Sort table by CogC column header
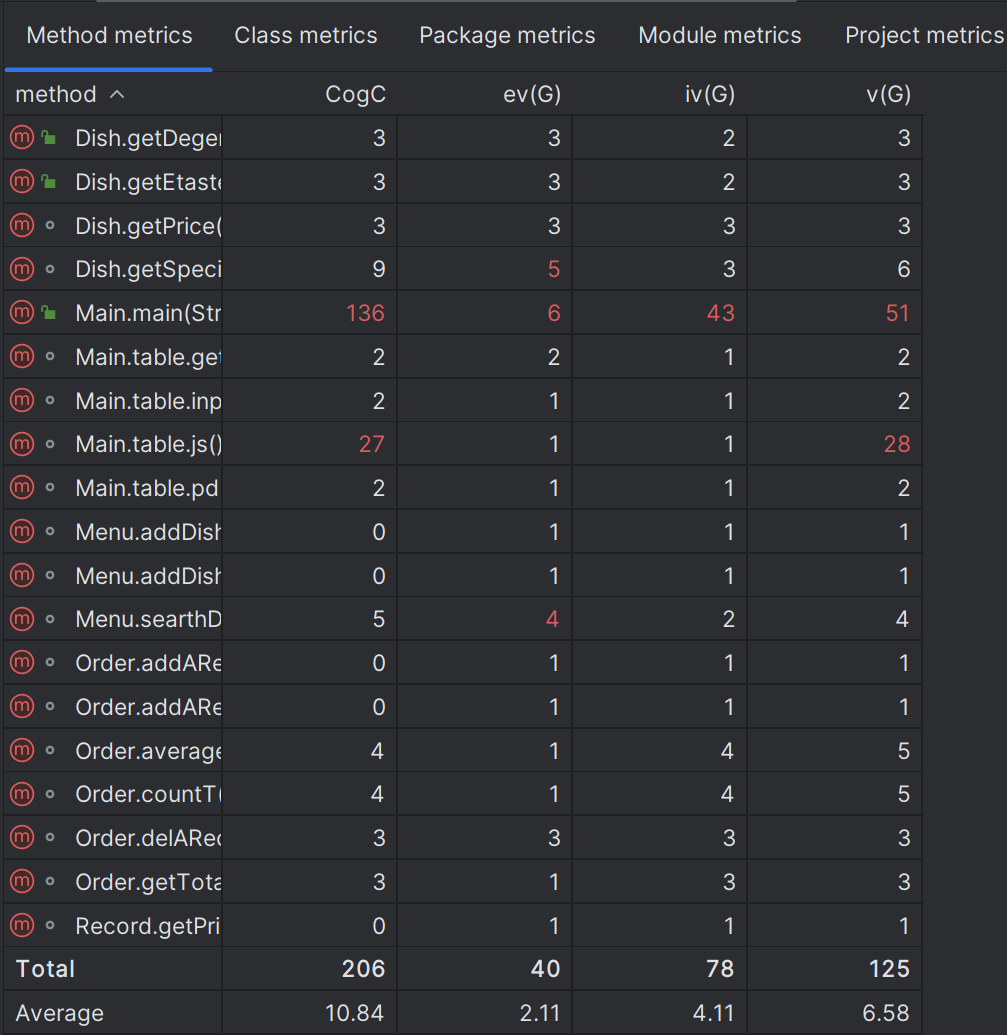 pyautogui.click(x=355, y=94)
